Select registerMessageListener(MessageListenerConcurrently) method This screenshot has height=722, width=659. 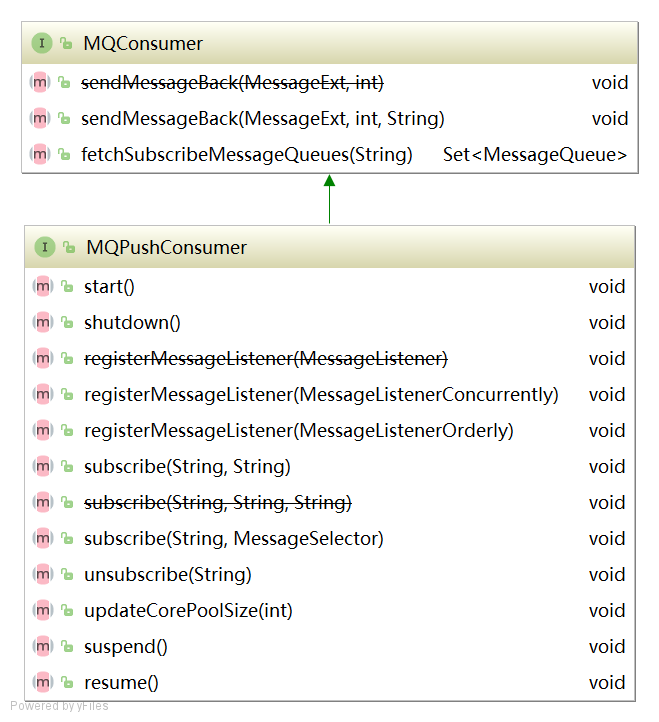click(x=321, y=395)
